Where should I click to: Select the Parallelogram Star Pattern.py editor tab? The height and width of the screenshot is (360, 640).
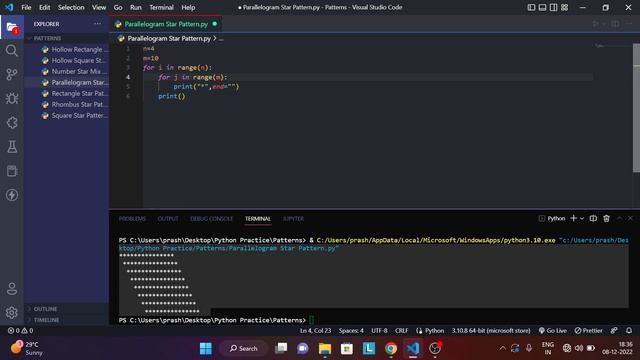(x=166, y=24)
